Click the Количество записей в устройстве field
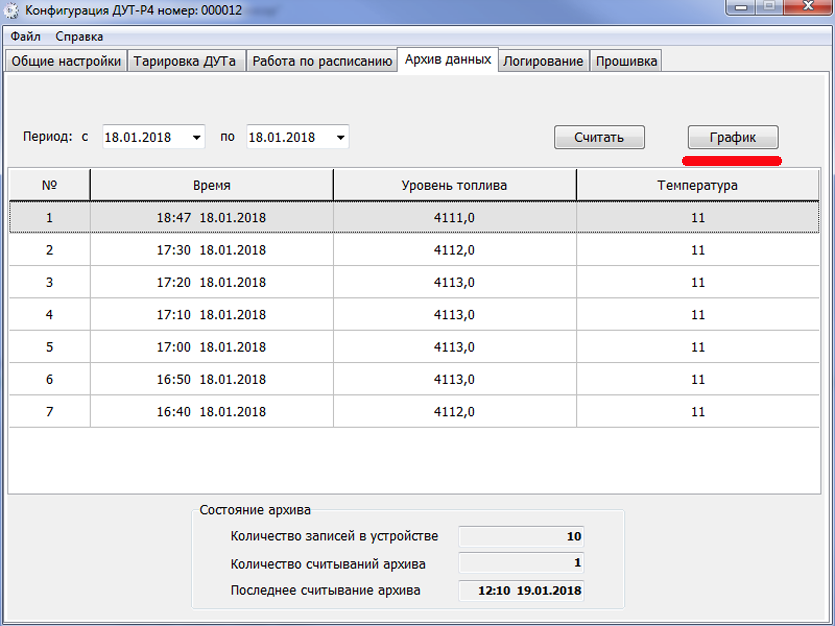Viewport: 835px width, 626px height. pyautogui.click(x=521, y=537)
